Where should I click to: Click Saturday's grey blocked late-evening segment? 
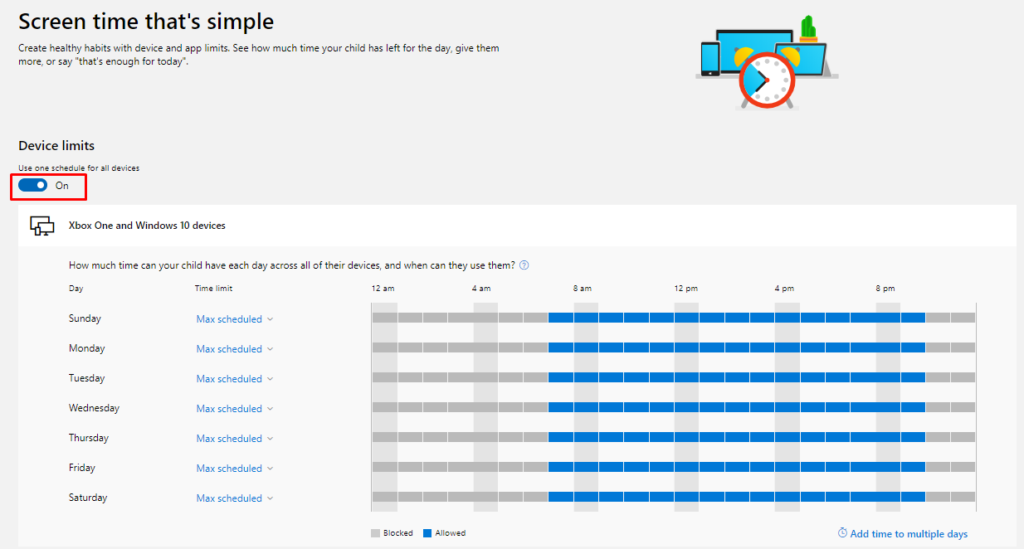coord(950,497)
